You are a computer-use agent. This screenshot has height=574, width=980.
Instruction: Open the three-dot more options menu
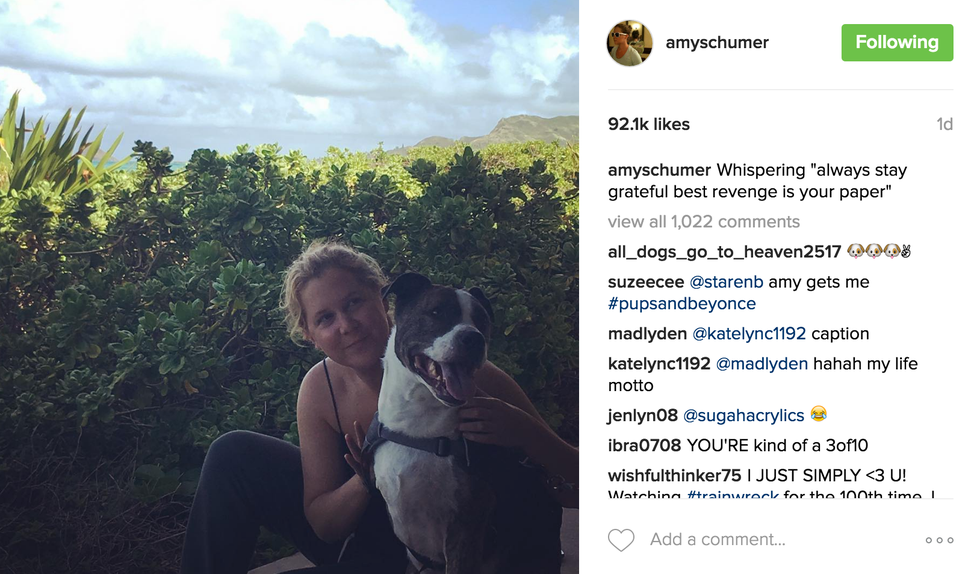(x=939, y=540)
